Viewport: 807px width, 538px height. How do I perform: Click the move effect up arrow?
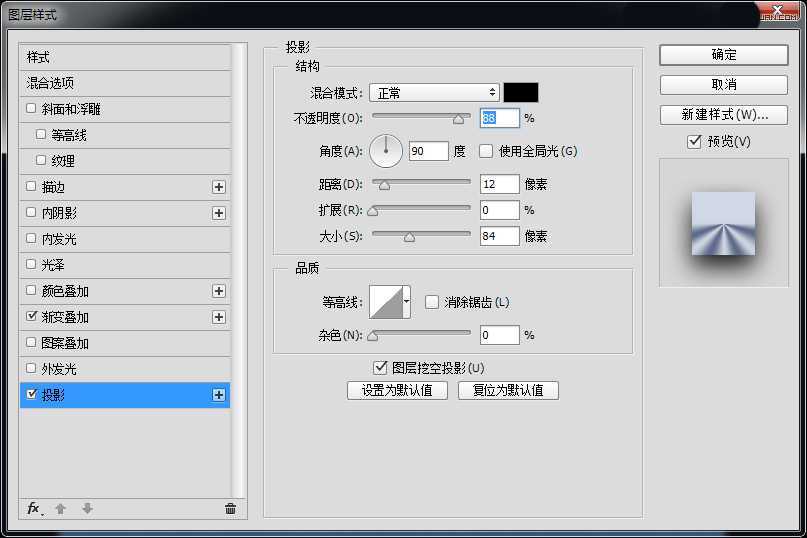point(60,508)
